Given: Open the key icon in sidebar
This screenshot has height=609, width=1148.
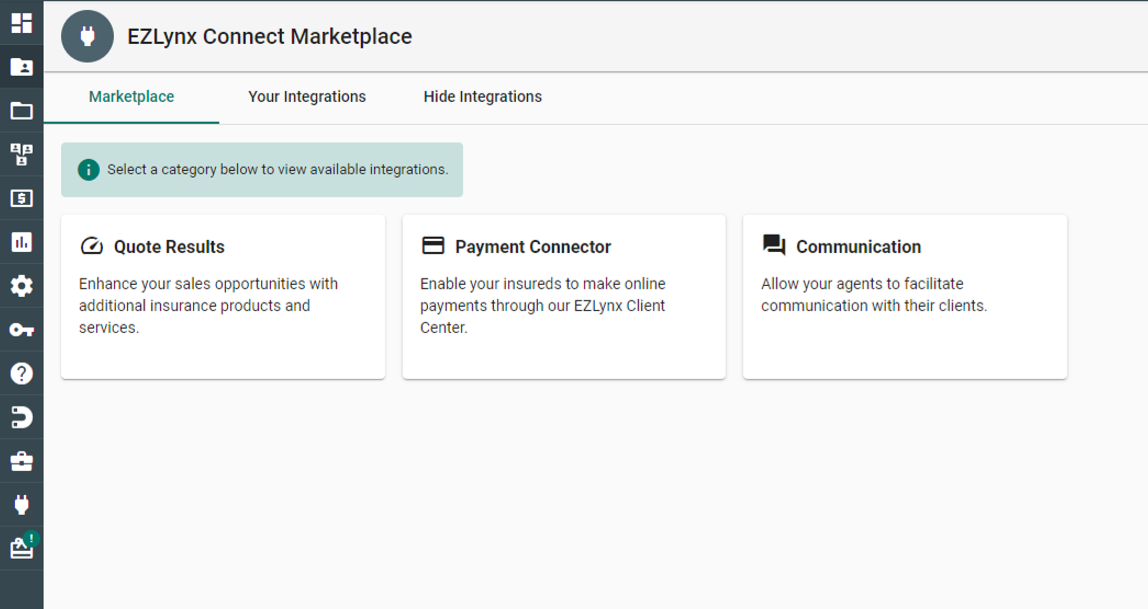Looking at the screenshot, I should click(x=21, y=330).
